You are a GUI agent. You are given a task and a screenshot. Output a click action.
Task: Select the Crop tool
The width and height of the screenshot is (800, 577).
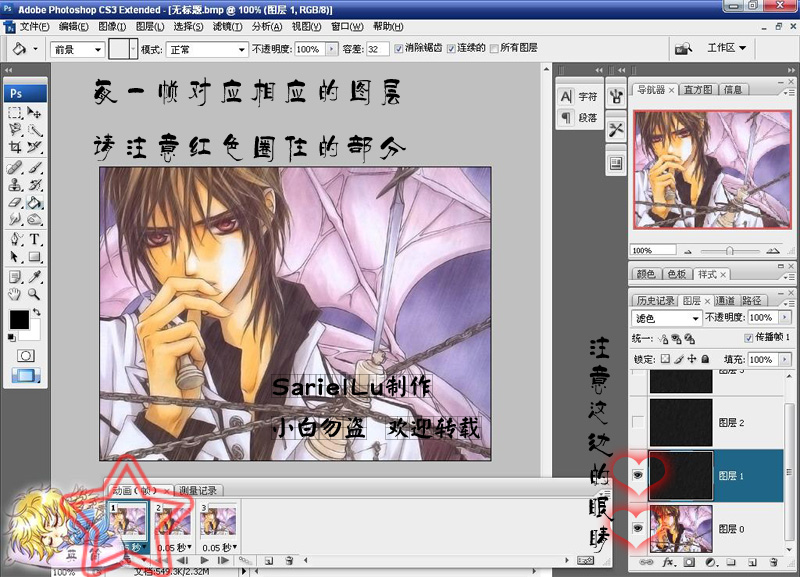(x=15, y=147)
